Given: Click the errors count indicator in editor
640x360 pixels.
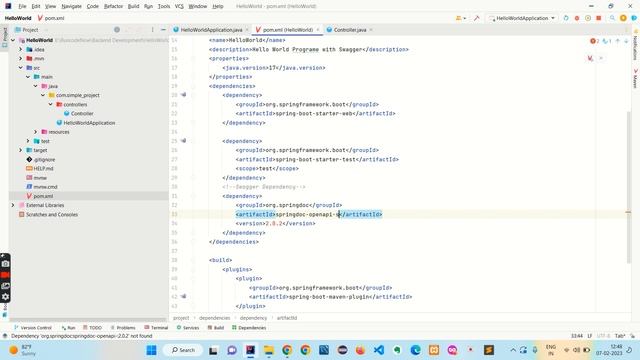Looking at the screenshot, I should [x=594, y=41].
